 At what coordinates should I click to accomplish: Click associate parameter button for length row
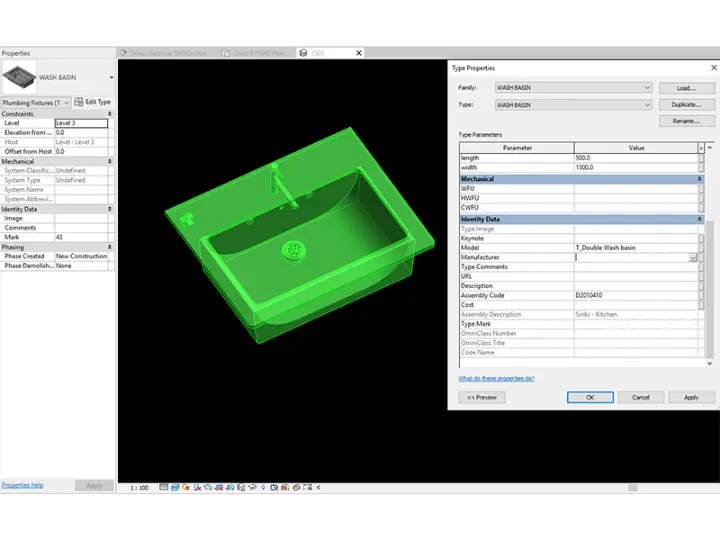[701, 158]
